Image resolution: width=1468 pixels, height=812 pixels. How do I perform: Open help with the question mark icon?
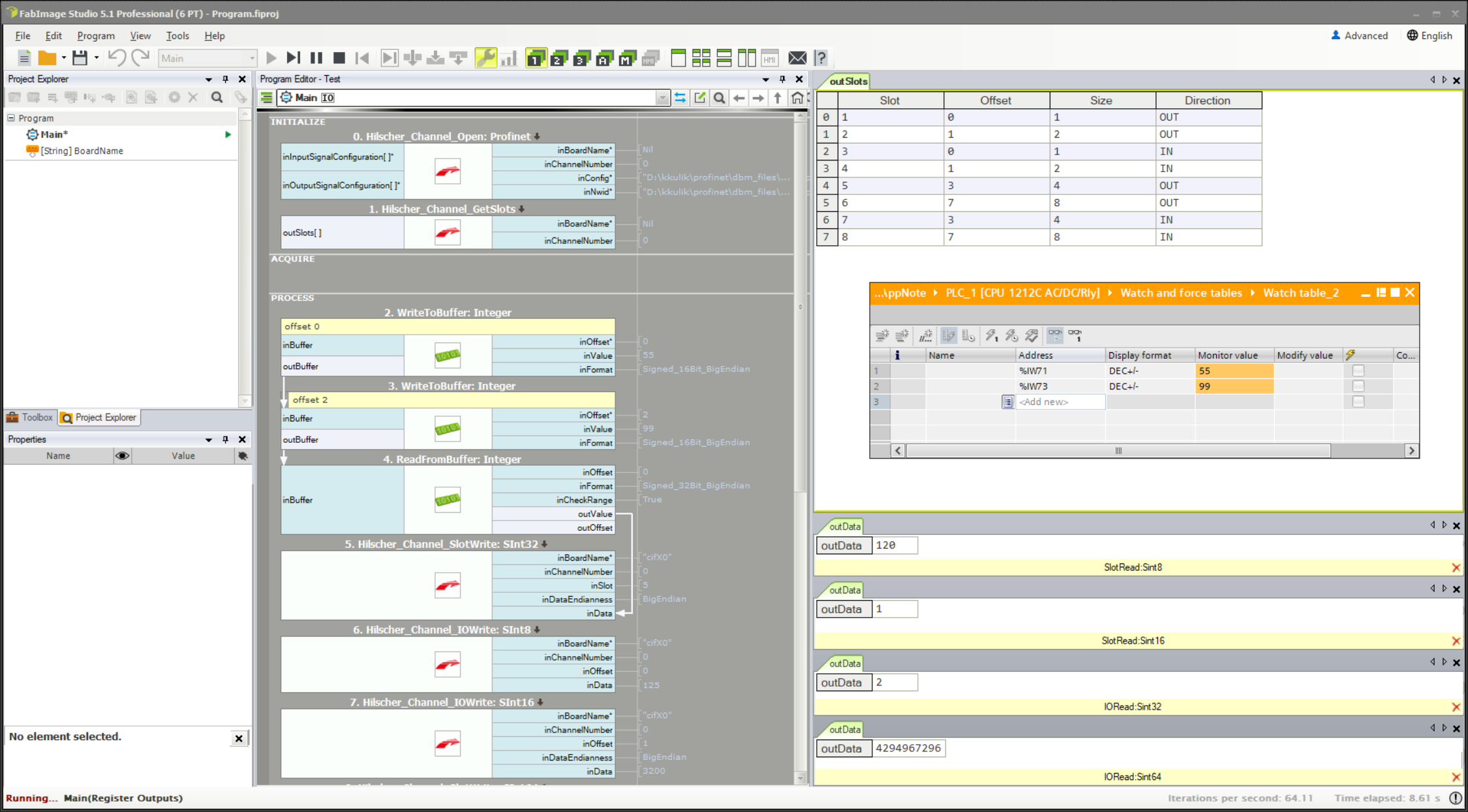point(821,58)
